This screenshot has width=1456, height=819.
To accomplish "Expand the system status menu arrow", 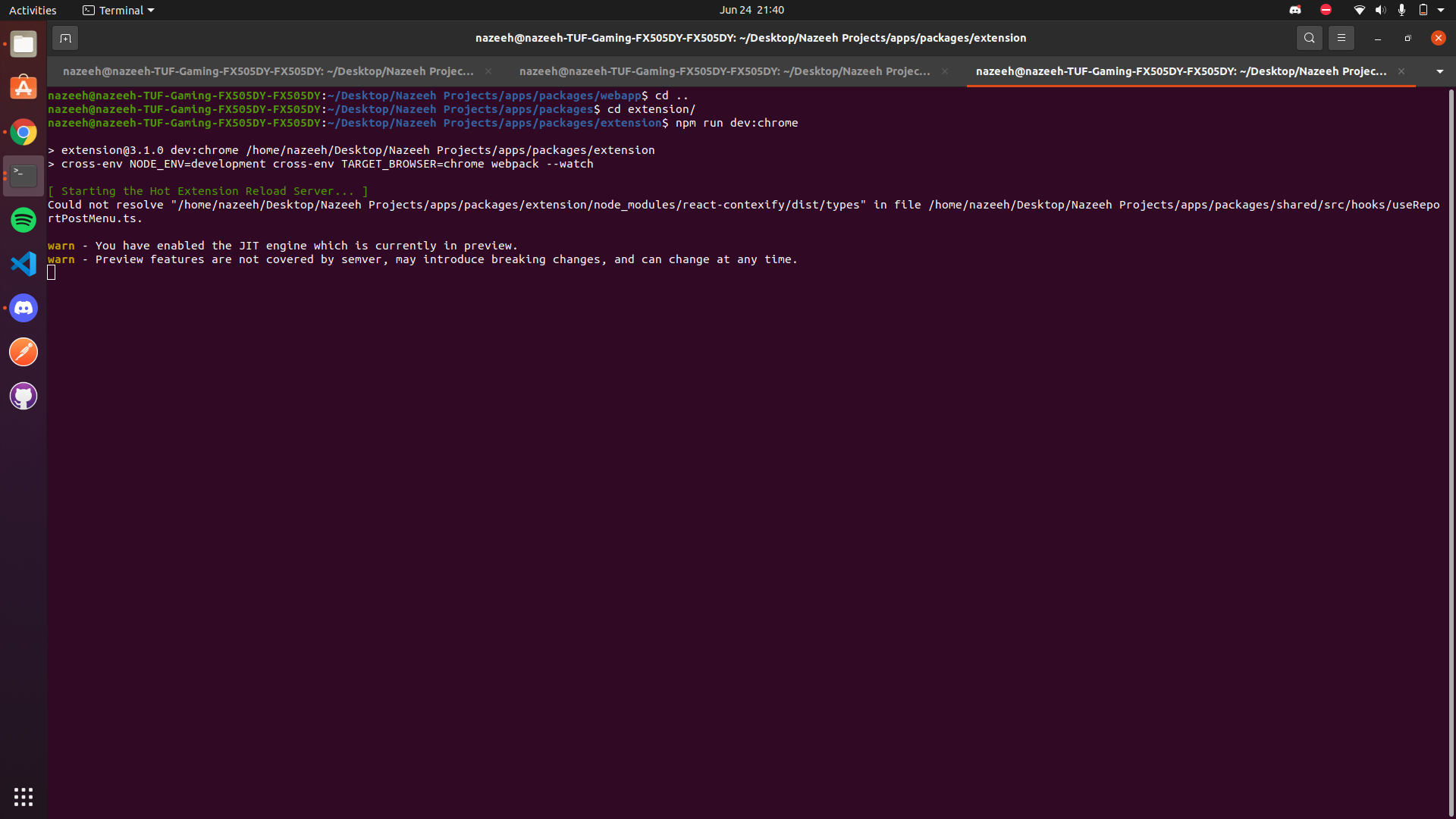I will 1441,10.
